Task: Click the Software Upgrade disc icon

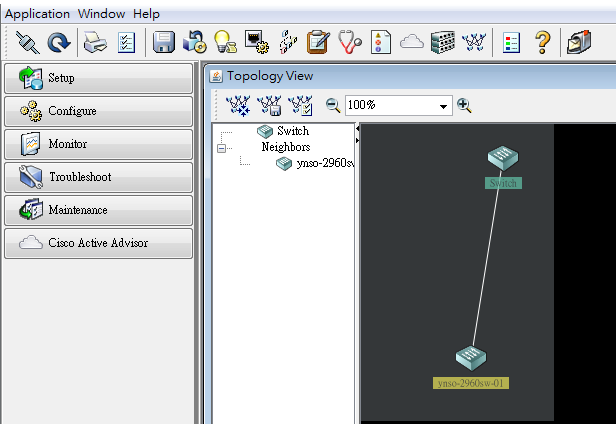Action: pos(195,42)
